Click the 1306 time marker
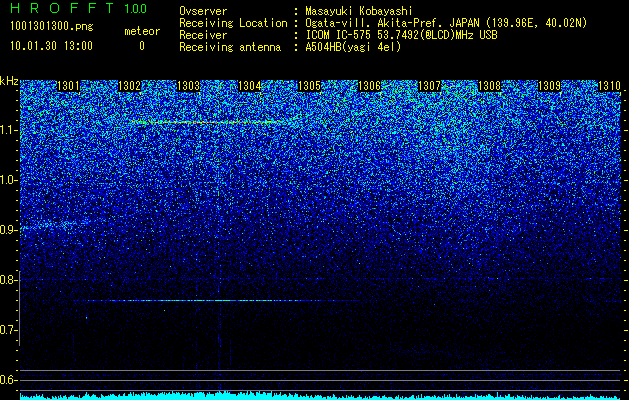This screenshot has width=629, height=400. click(369, 86)
